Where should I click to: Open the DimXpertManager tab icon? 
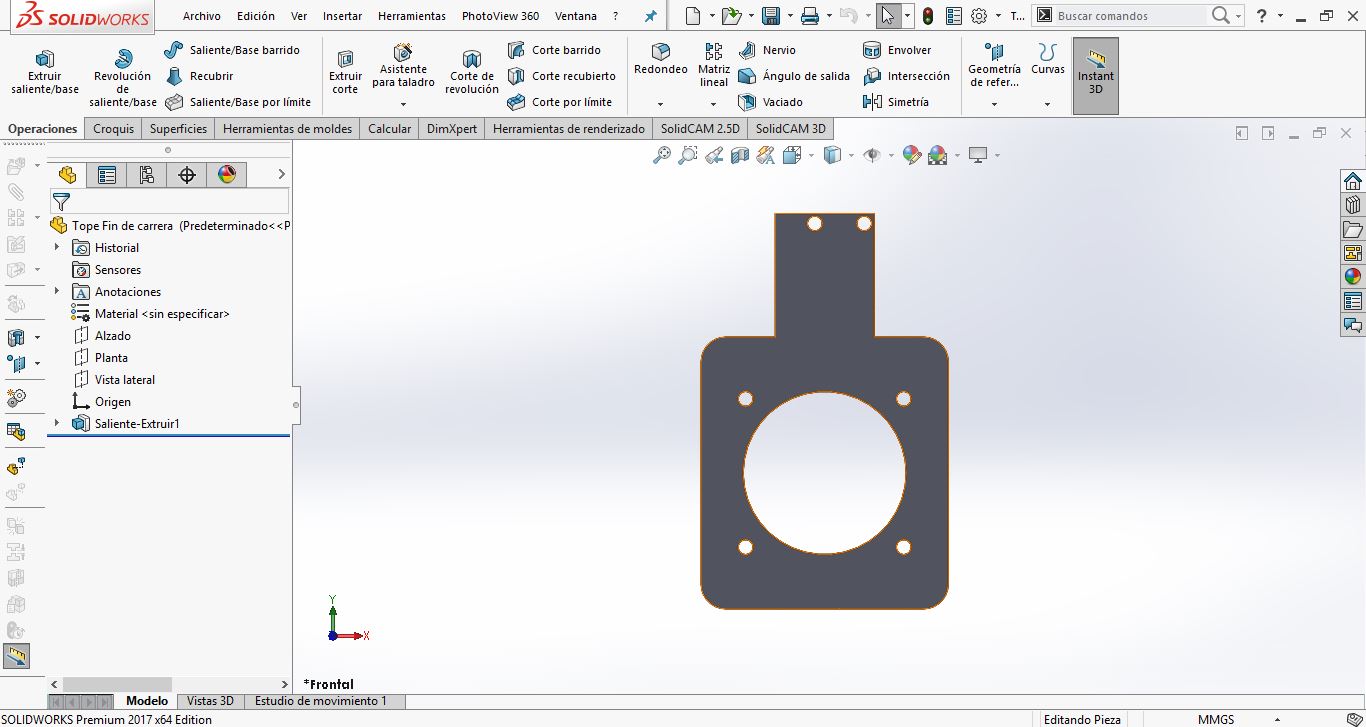point(186,175)
